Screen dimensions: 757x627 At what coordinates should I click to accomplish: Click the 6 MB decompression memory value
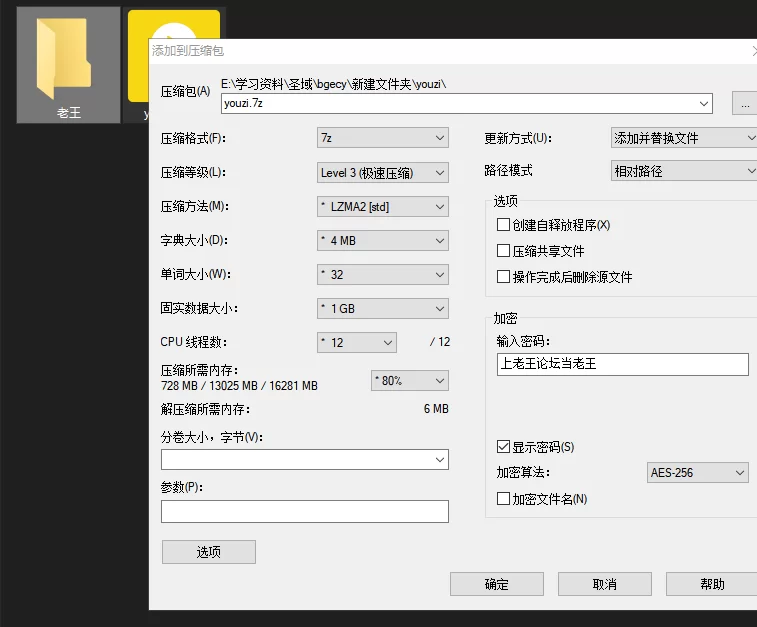pyautogui.click(x=436, y=409)
